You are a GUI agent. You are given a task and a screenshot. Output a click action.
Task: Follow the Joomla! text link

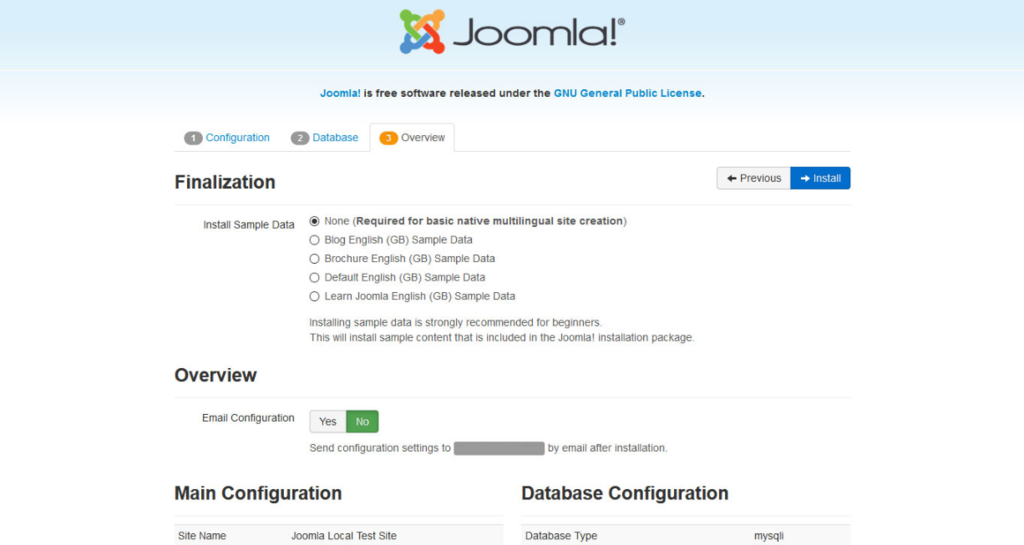[340, 93]
